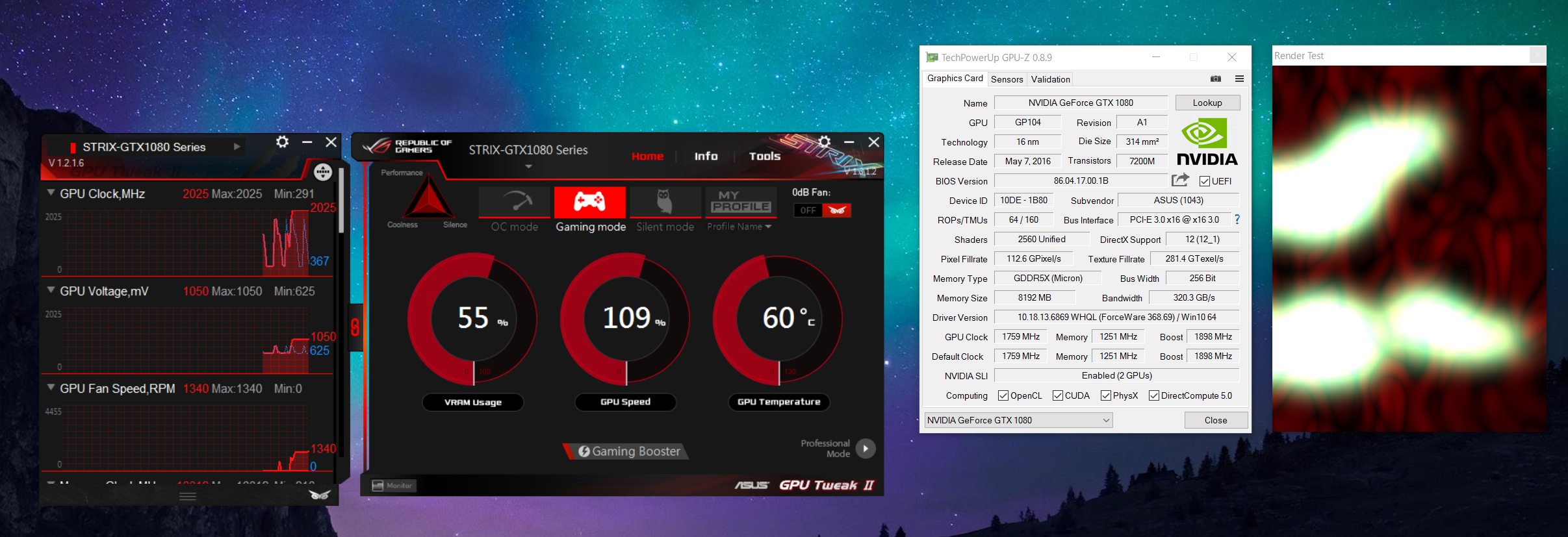Click the Professional Mode arrow button

pyautogui.click(x=866, y=449)
